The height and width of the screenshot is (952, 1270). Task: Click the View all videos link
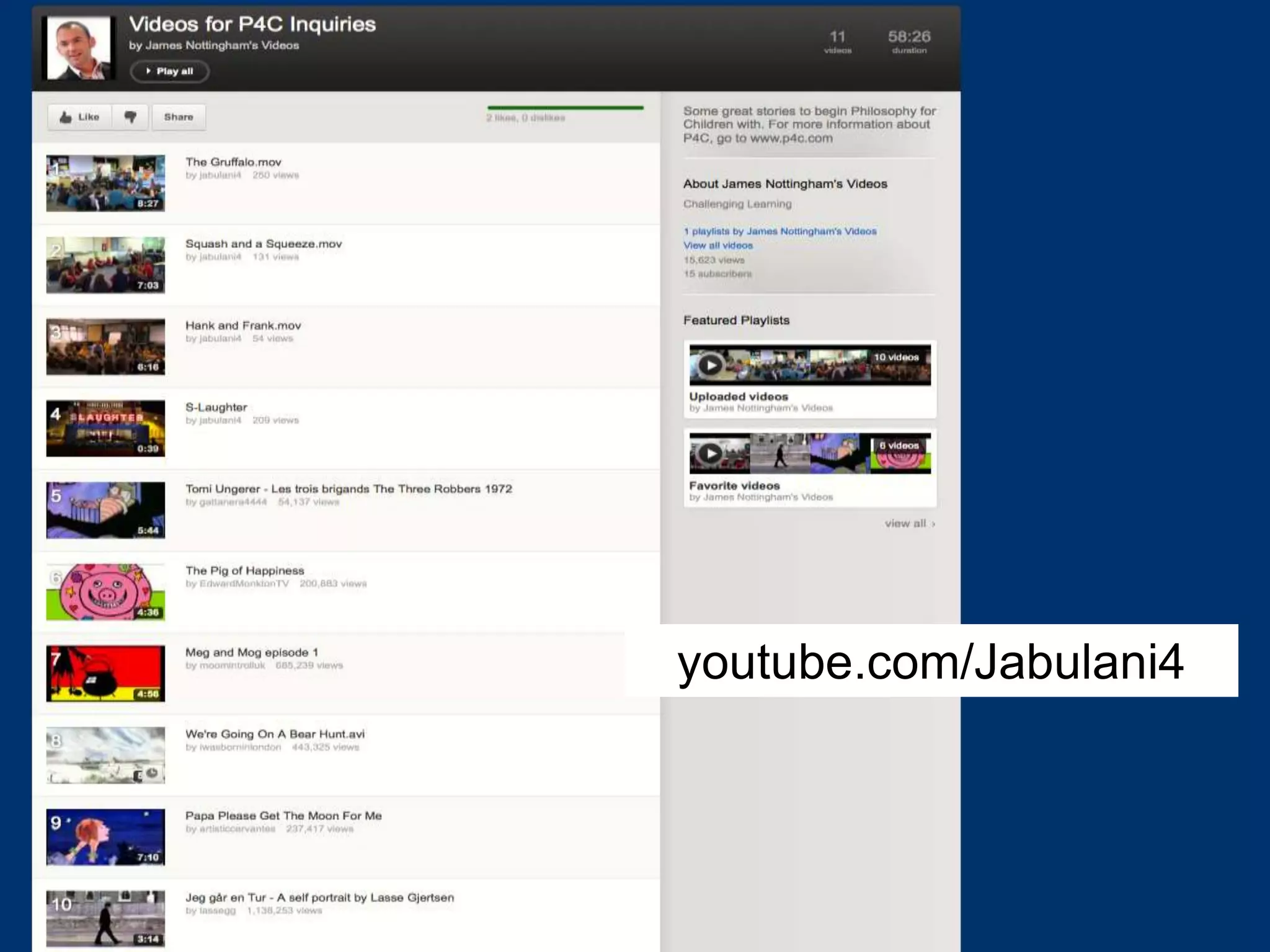(718, 245)
